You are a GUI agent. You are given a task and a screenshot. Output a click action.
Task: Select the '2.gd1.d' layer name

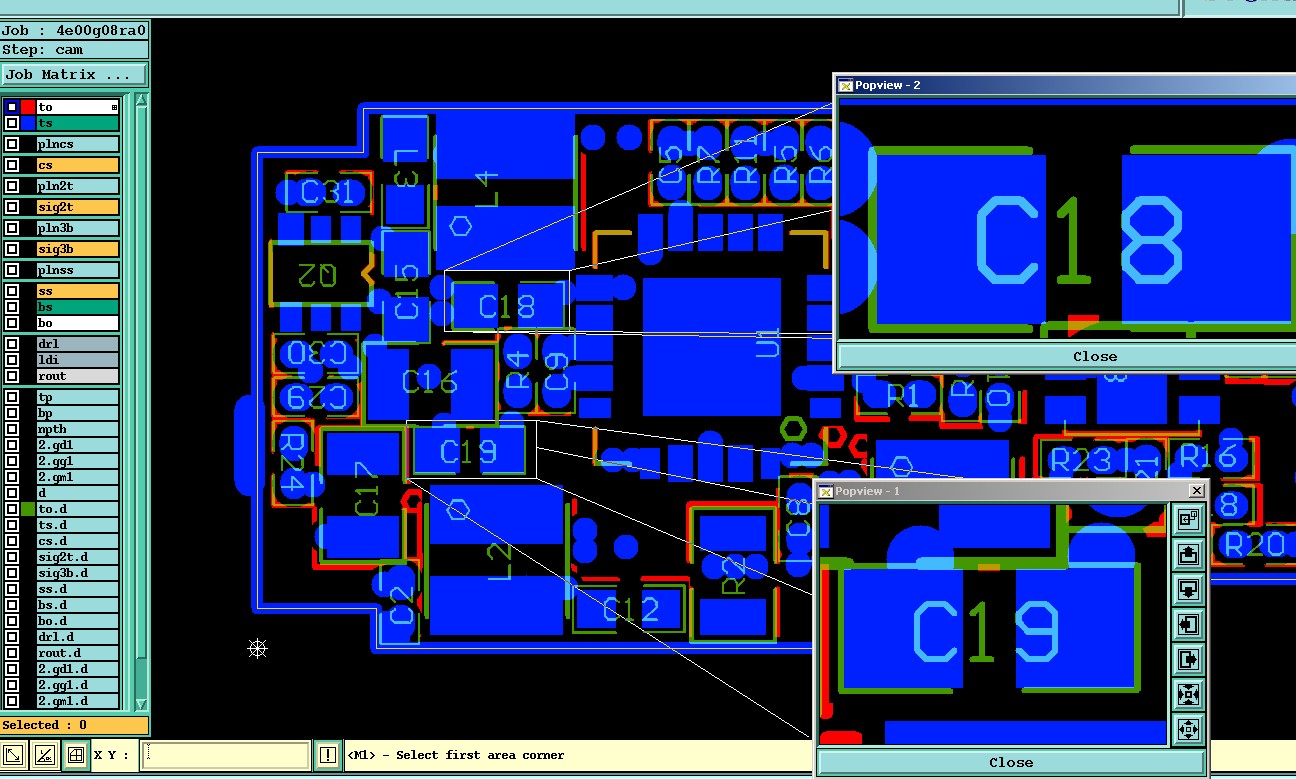click(78, 669)
